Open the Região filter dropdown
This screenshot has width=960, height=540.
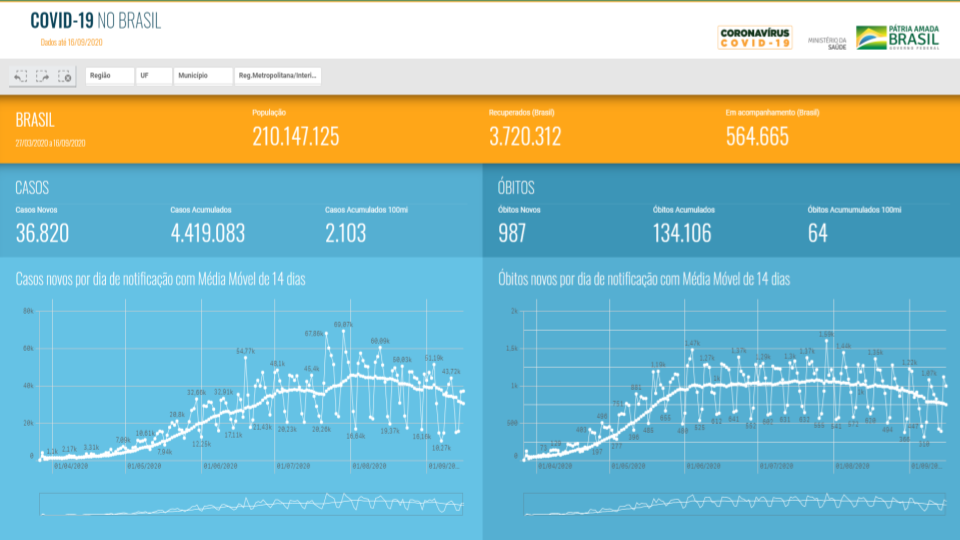[110, 76]
